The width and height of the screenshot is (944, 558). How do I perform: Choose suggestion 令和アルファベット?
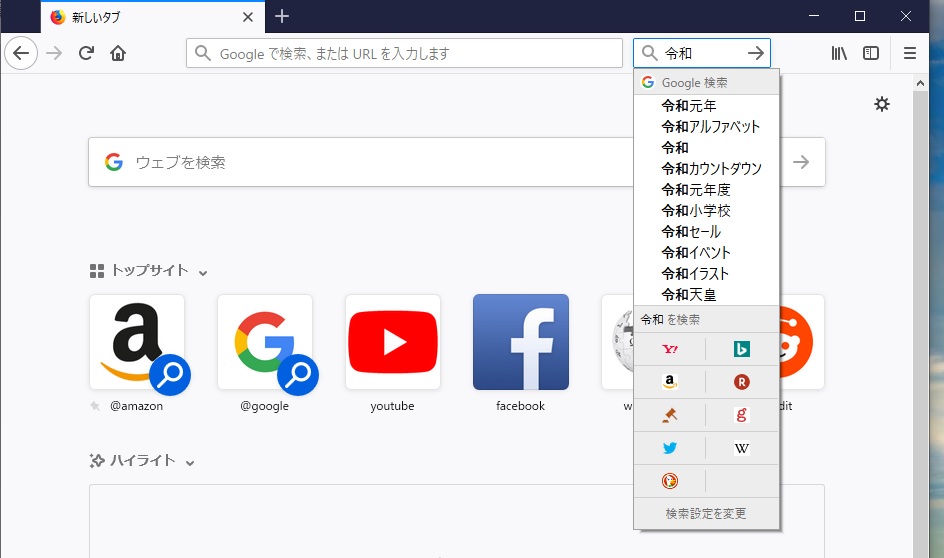[706, 127]
